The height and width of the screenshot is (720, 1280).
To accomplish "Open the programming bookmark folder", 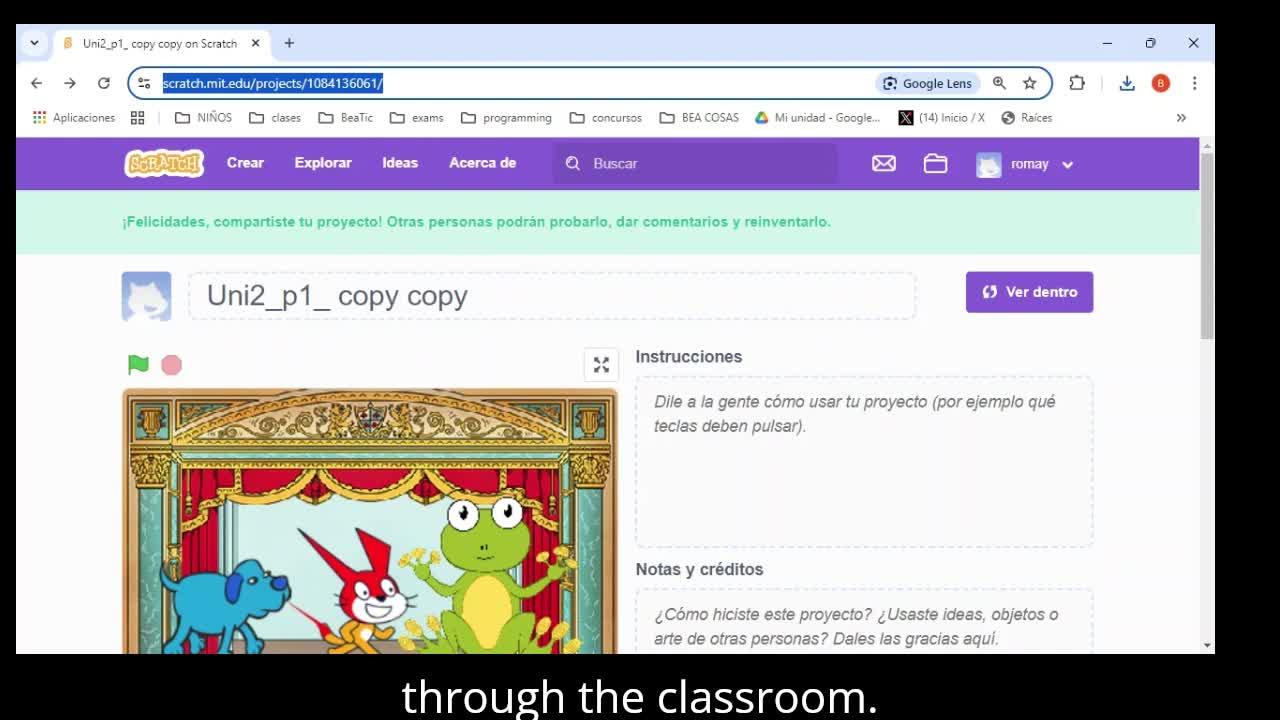I will click(x=507, y=117).
